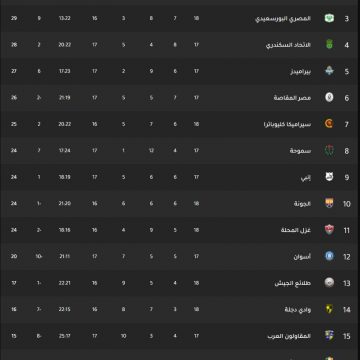Open team الاتحاد السكندري
The width and height of the screenshot is (360, 360).
coord(288,45)
